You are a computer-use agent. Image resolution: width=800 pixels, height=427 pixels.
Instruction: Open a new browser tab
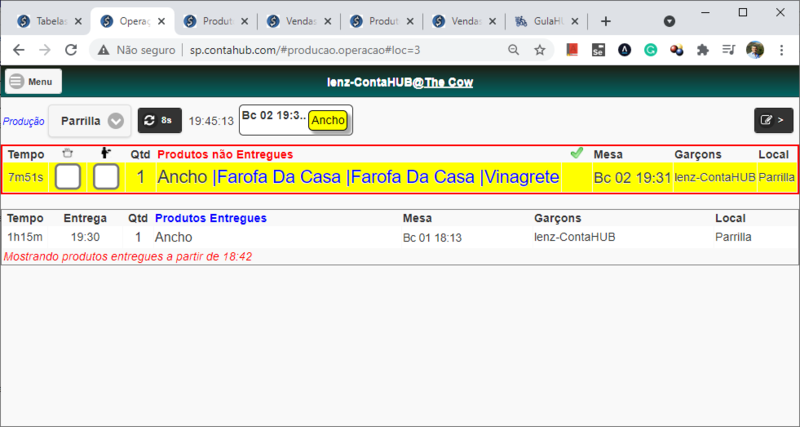[606, 21]
